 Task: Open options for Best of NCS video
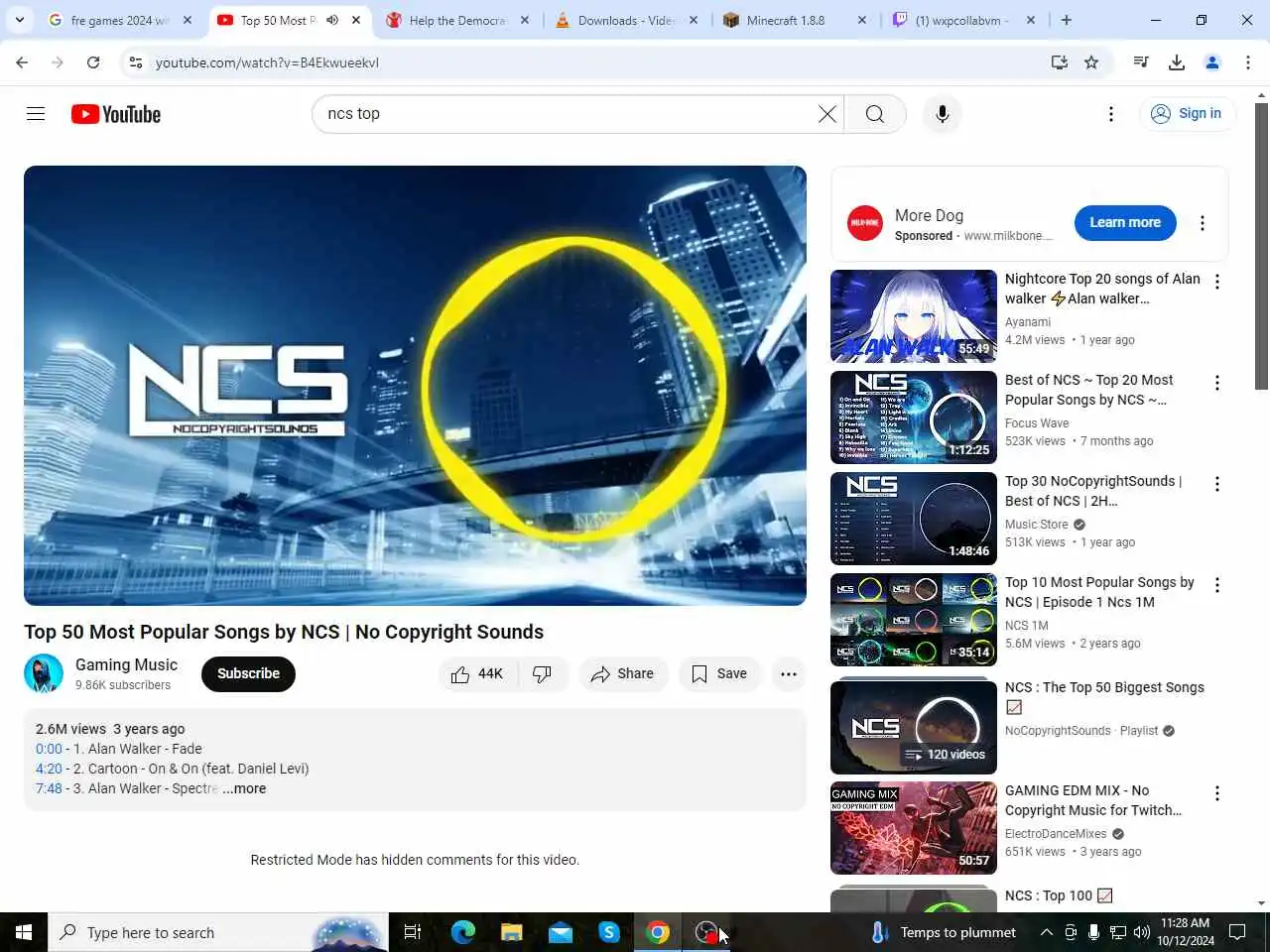click(x=1217, y=383)
